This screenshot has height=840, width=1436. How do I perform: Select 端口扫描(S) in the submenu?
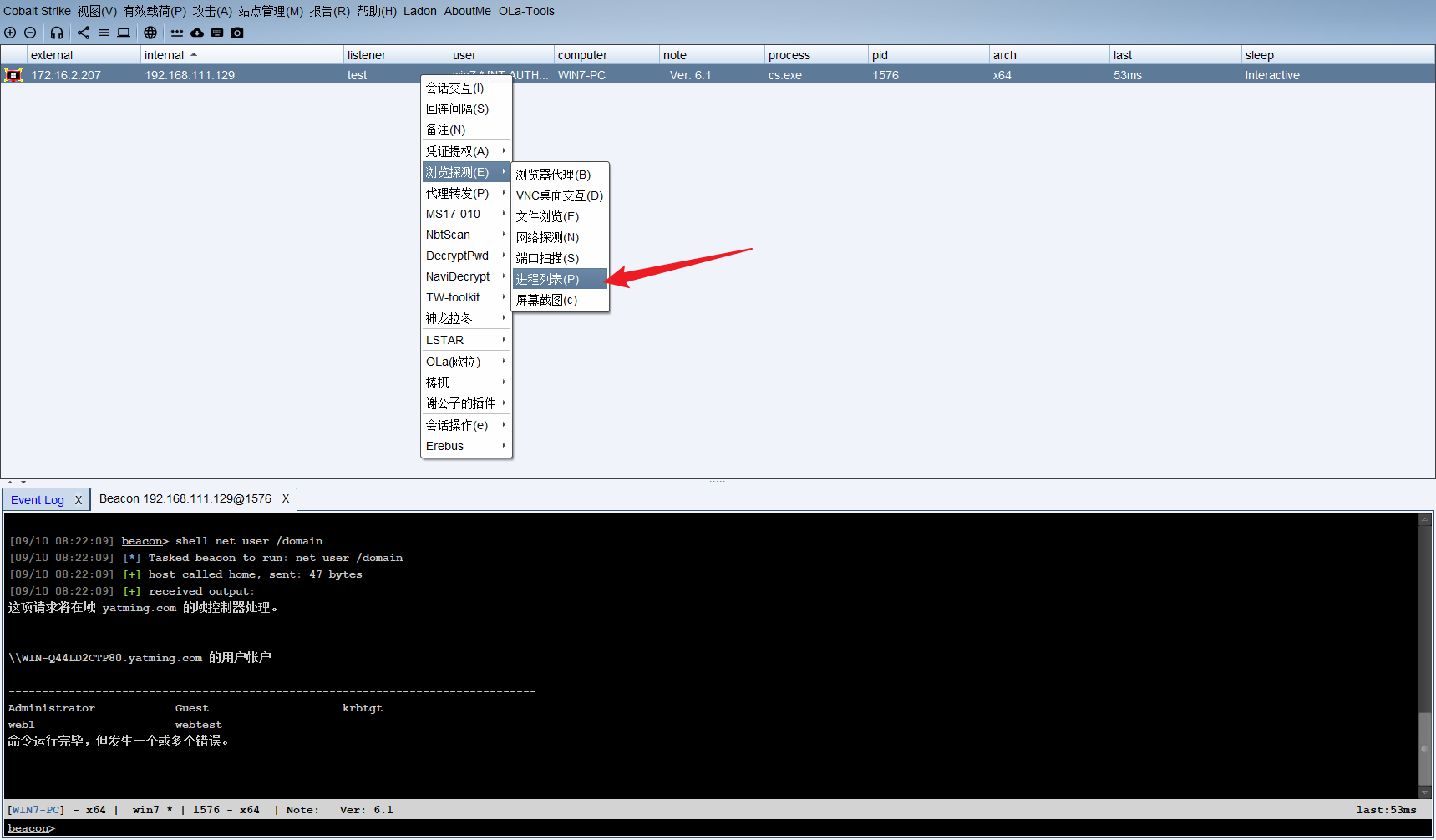[x=560, y=258]
